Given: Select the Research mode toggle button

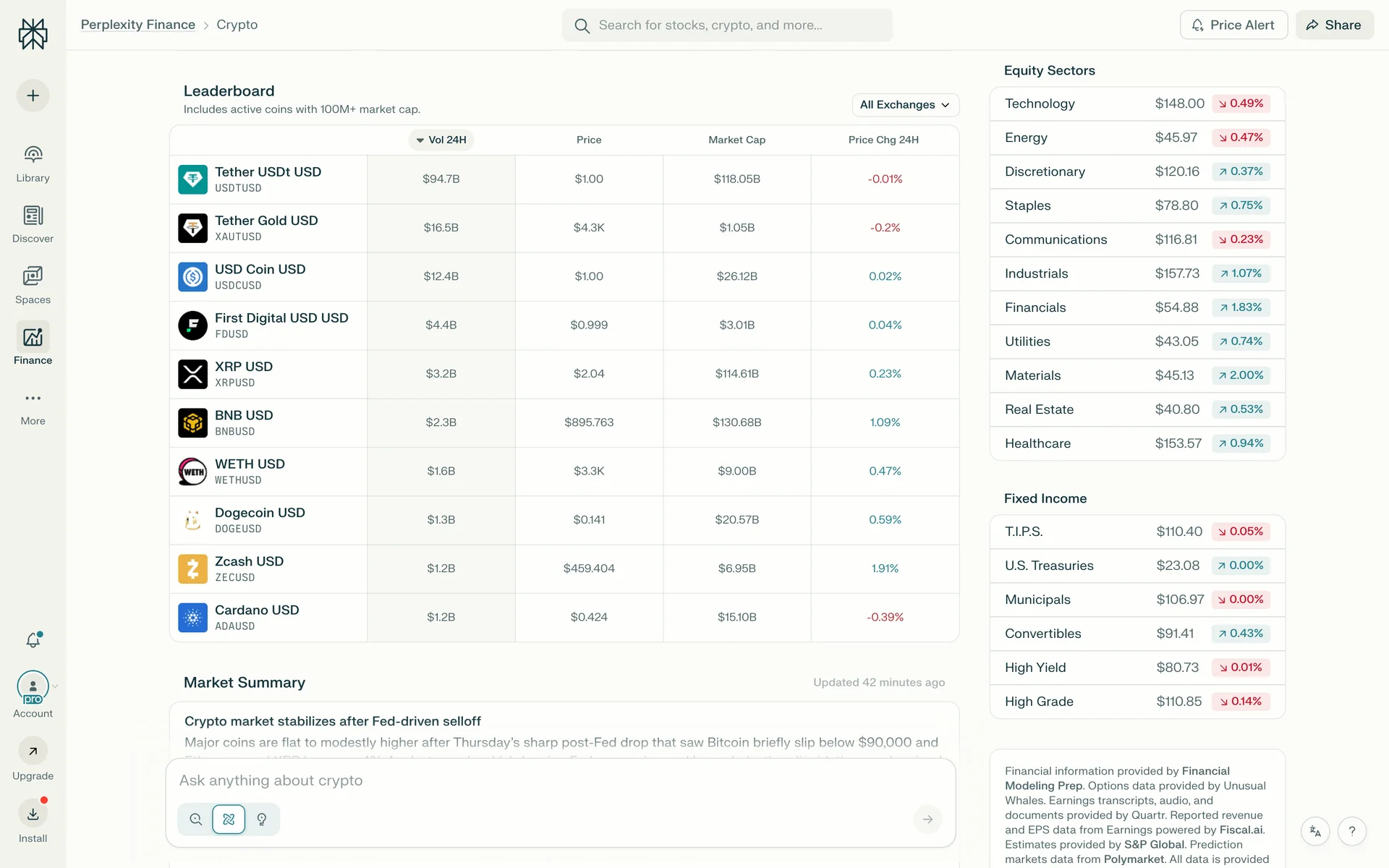Looking at the screenshot, I should pyautogui.click(x=229, y=820).
